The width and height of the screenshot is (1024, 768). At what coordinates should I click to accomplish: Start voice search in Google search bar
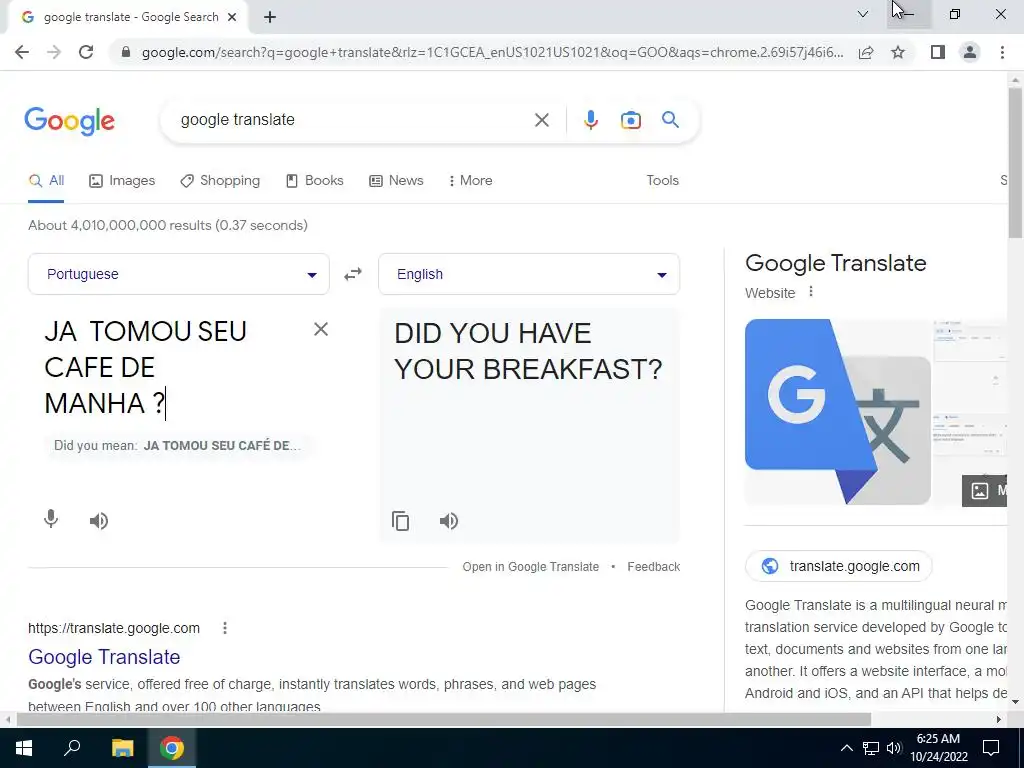click(x=590, y=120)
